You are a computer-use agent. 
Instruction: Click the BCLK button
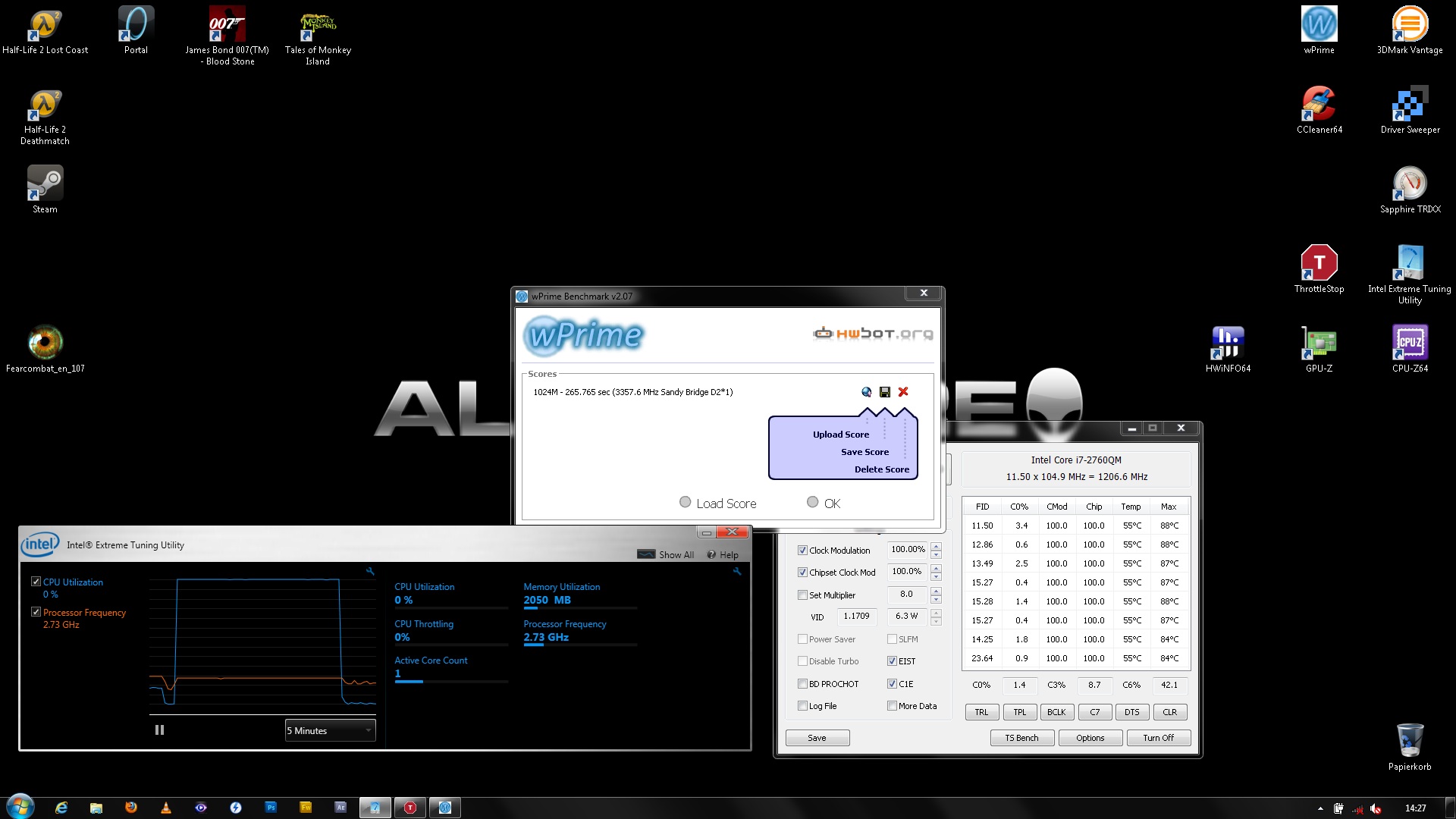tap(1056, 712)
